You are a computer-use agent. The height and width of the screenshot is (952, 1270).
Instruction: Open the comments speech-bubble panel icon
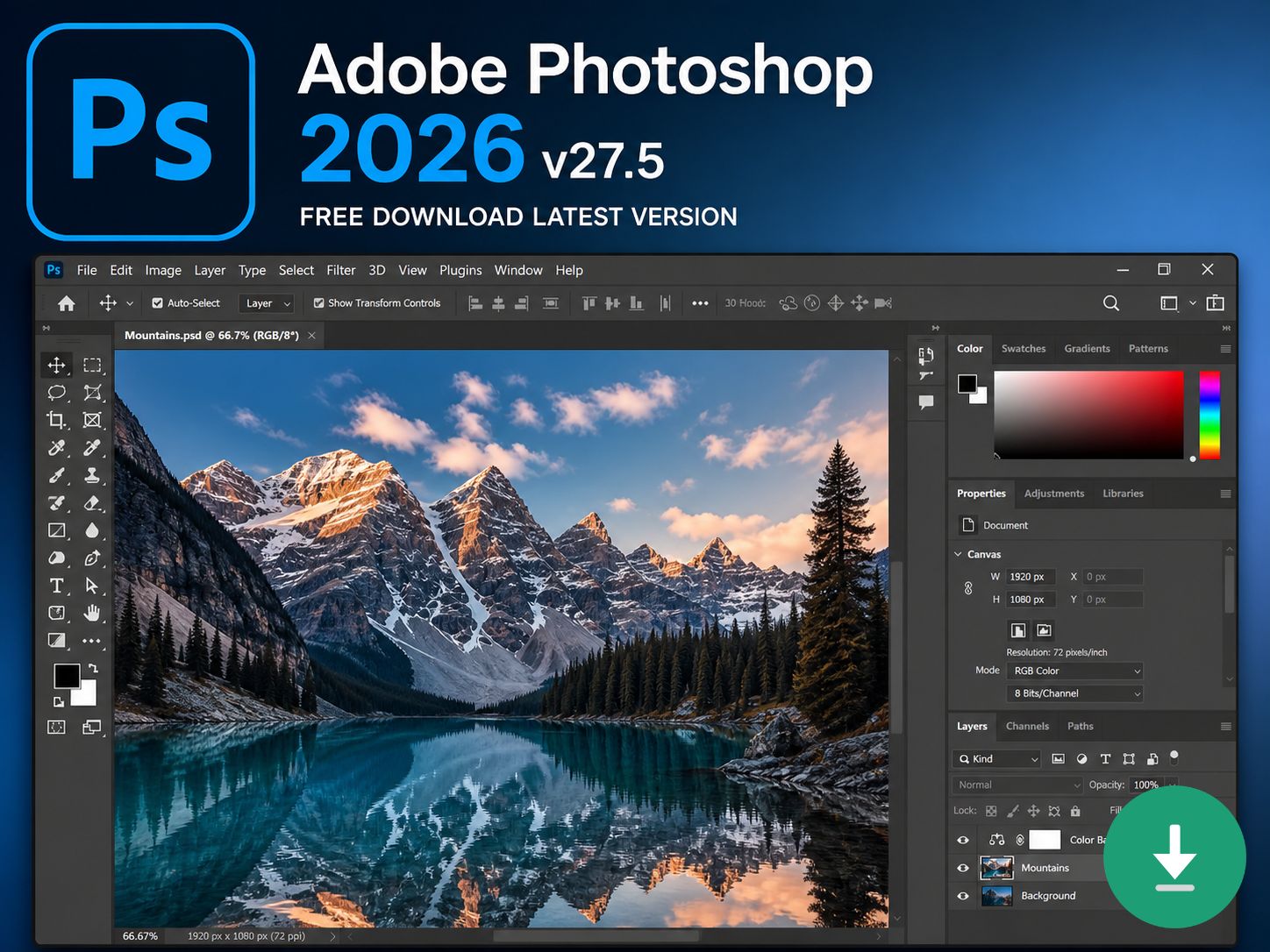tap(925, 402)
